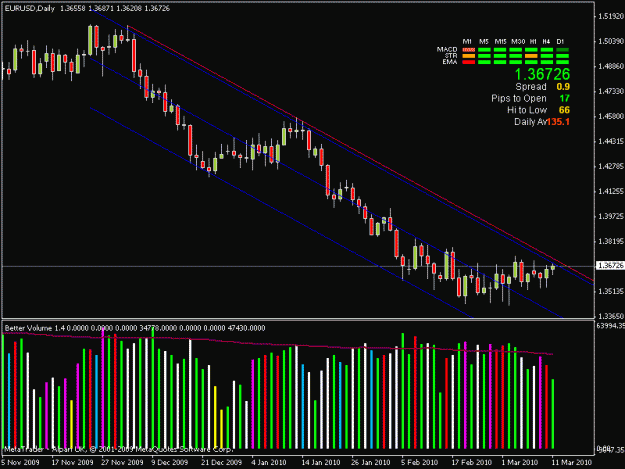
Task: Click the Spread value 0.9
Action: (563, 87)
